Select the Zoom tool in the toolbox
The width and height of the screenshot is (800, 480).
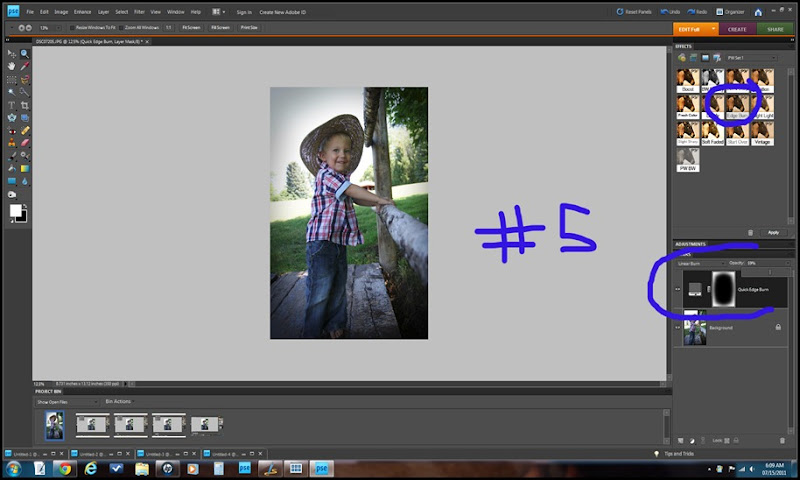[24, 53]
